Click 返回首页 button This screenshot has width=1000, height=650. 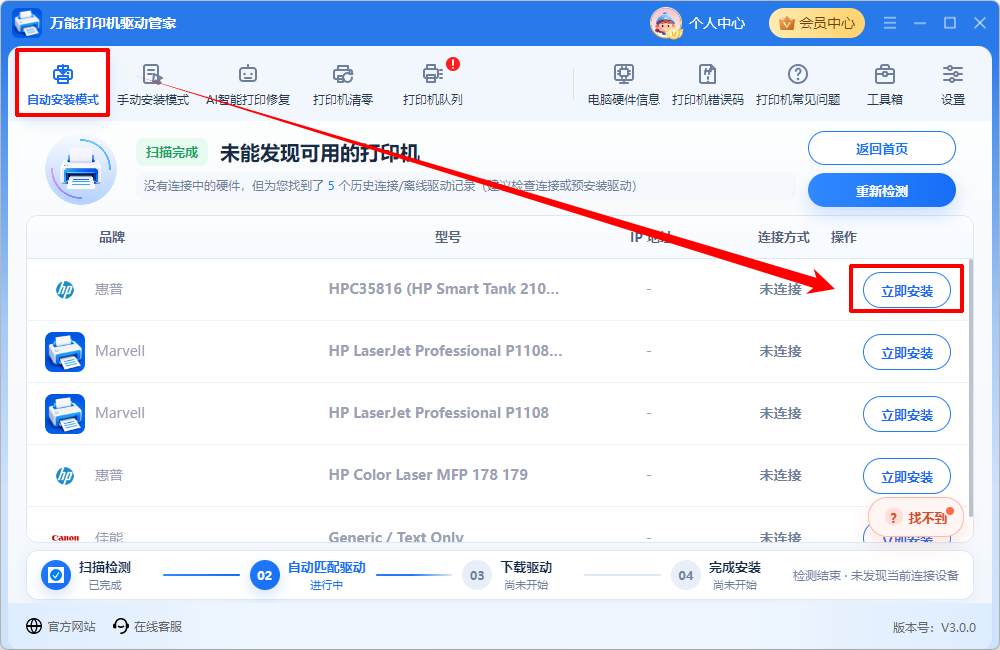tap(881, 149)
